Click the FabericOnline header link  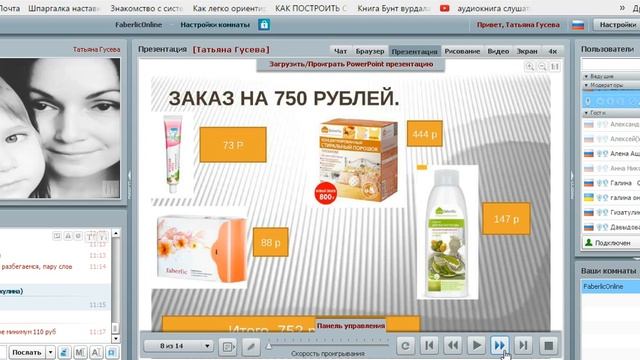pos(138,25)
